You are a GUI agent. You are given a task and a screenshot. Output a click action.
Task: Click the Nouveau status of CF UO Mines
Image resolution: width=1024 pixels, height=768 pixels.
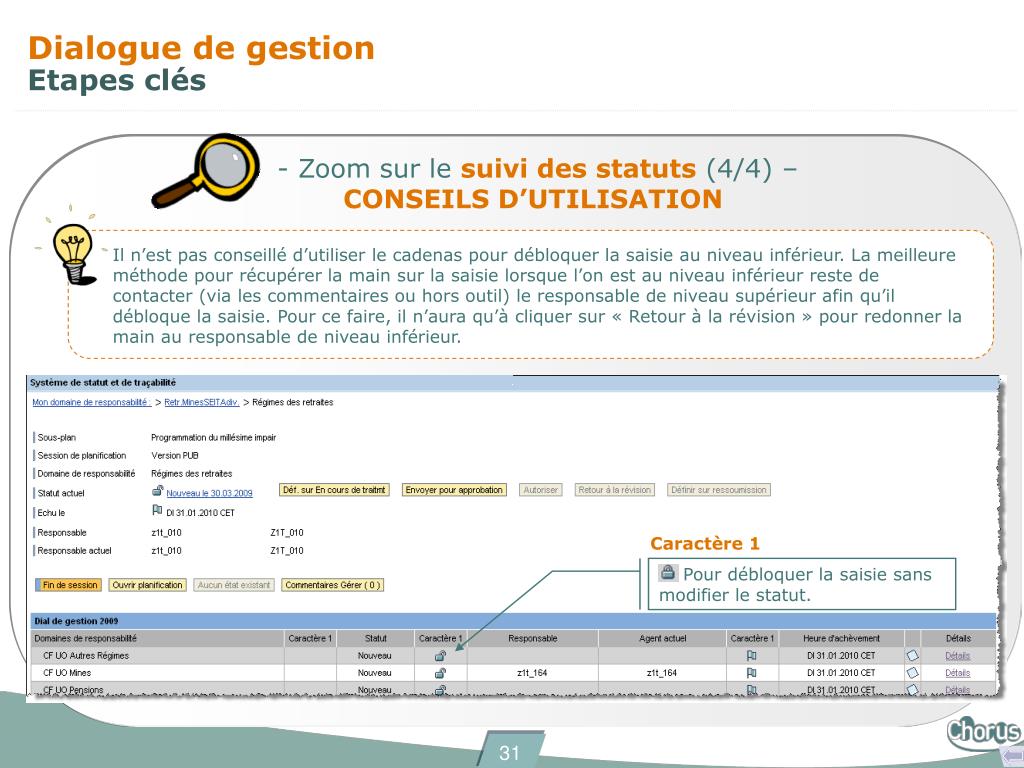pyautogui.click(x=375, y=673)
